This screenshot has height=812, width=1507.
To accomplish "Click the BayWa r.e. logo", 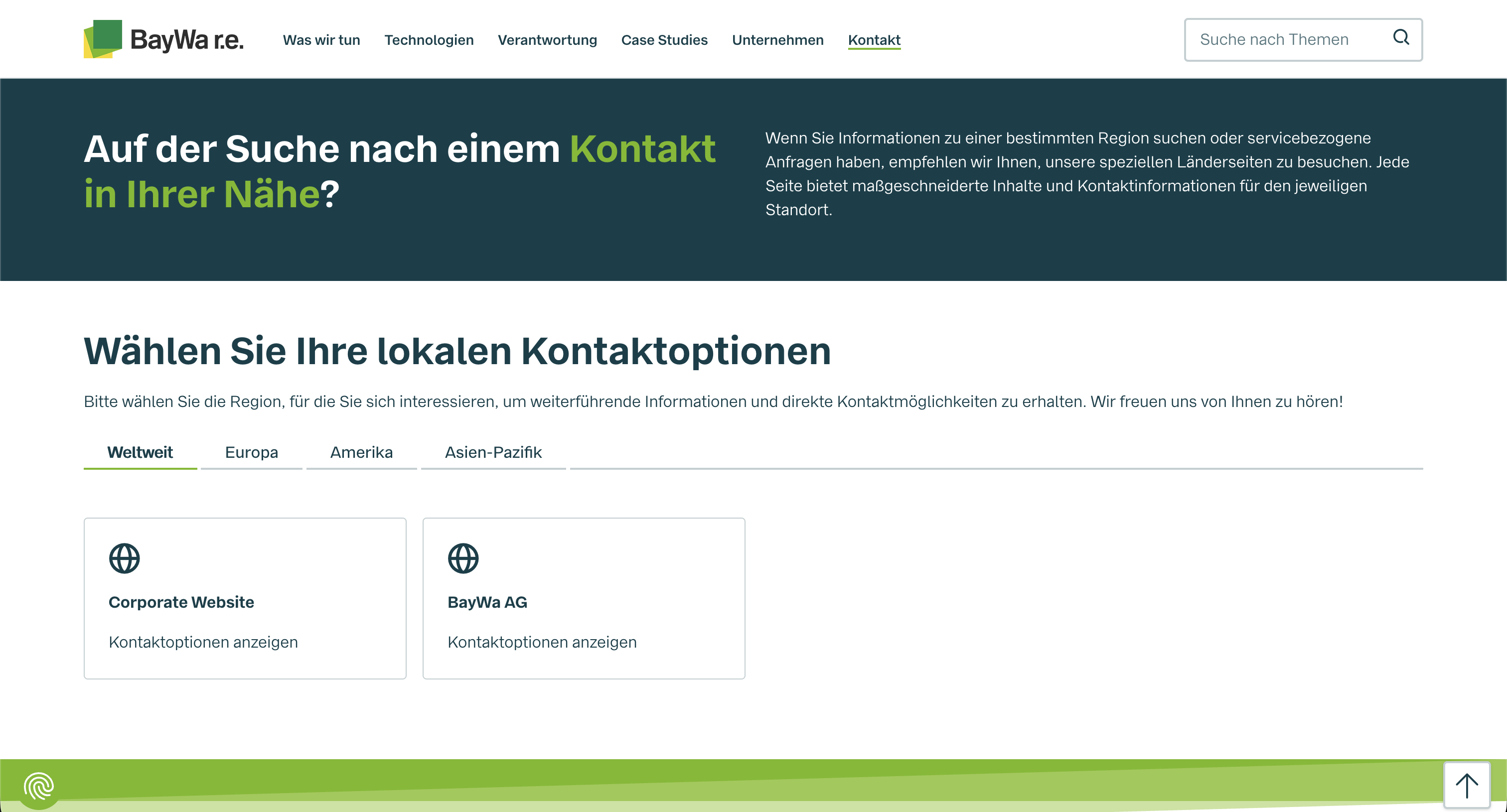I will (164, 39).
